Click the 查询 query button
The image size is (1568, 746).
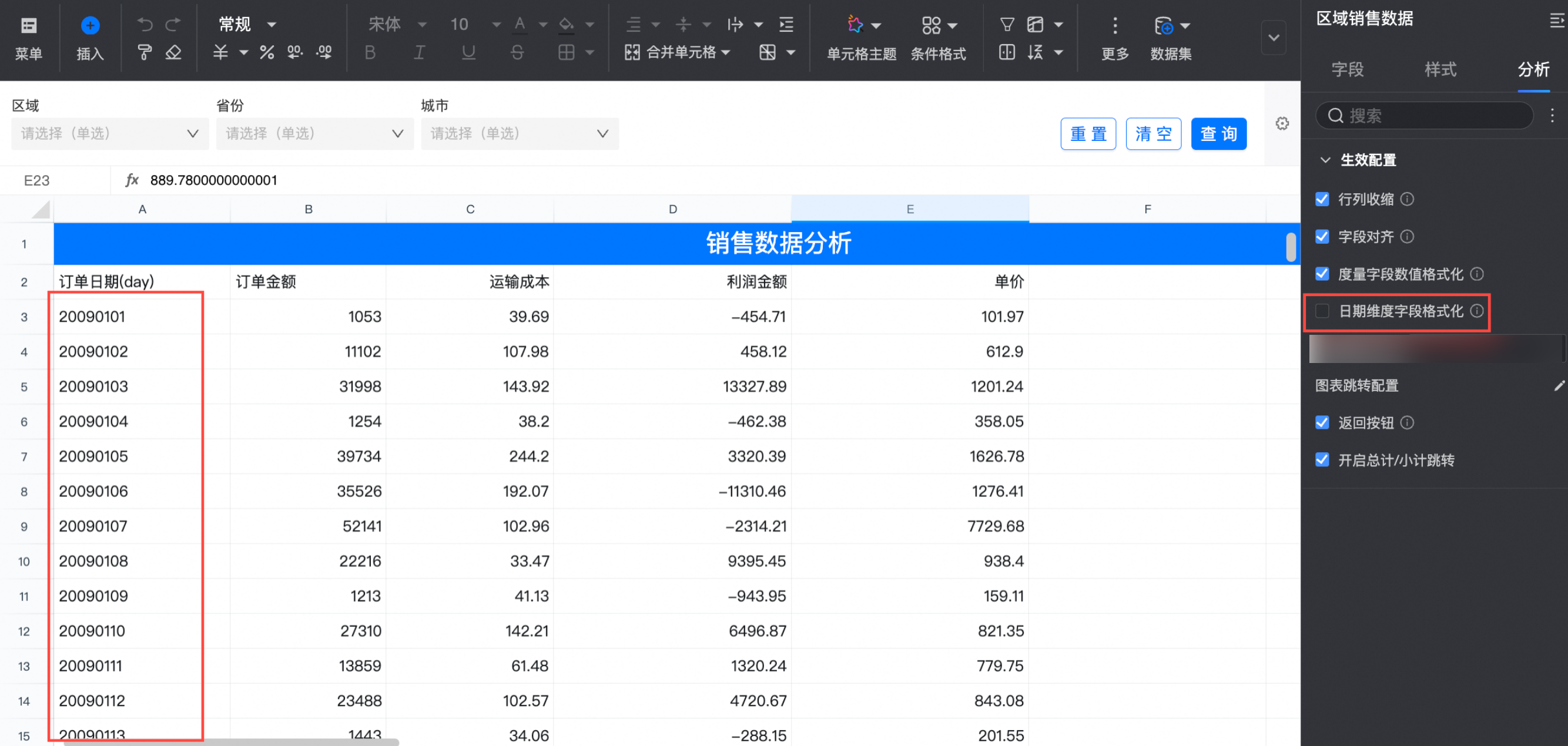(1218, 134)
